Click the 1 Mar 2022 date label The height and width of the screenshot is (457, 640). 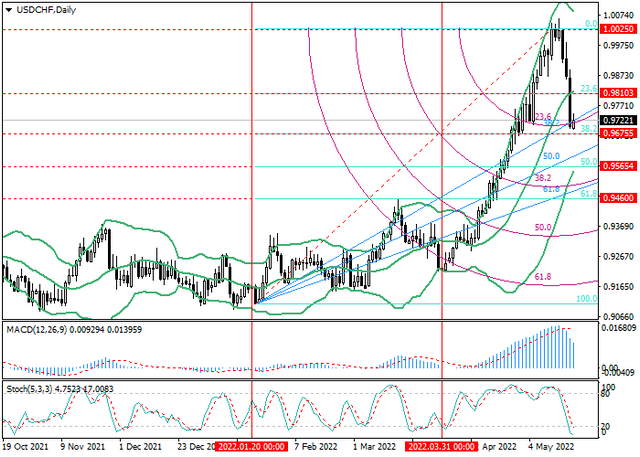pos(374,446)
